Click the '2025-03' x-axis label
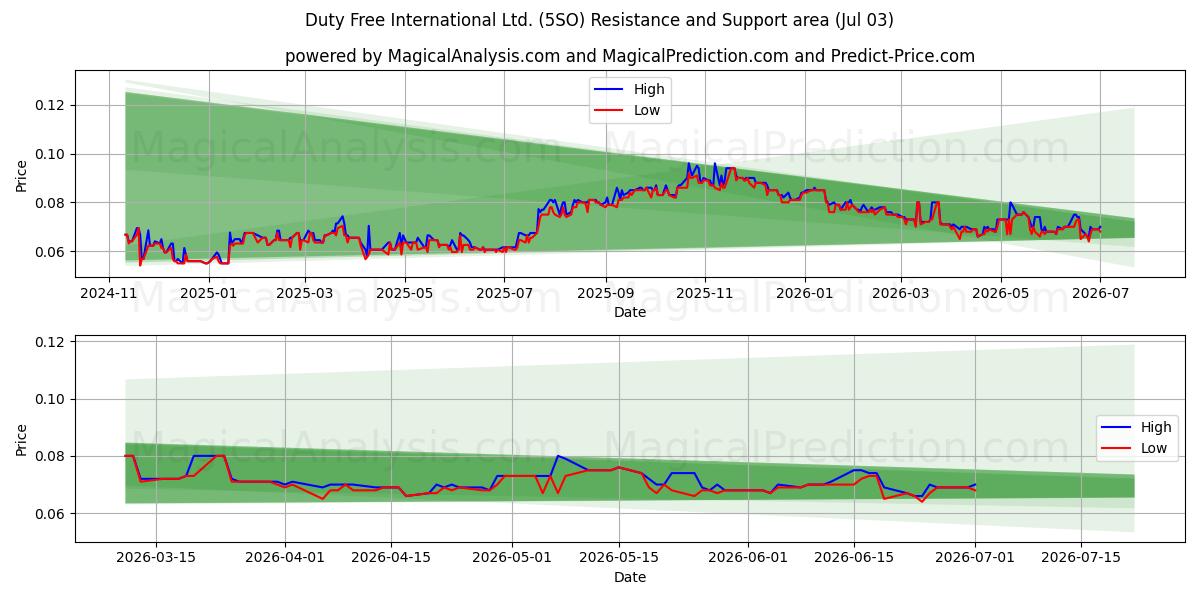The width and height of the screenshot is (1200, 600). tap(305, 293)
